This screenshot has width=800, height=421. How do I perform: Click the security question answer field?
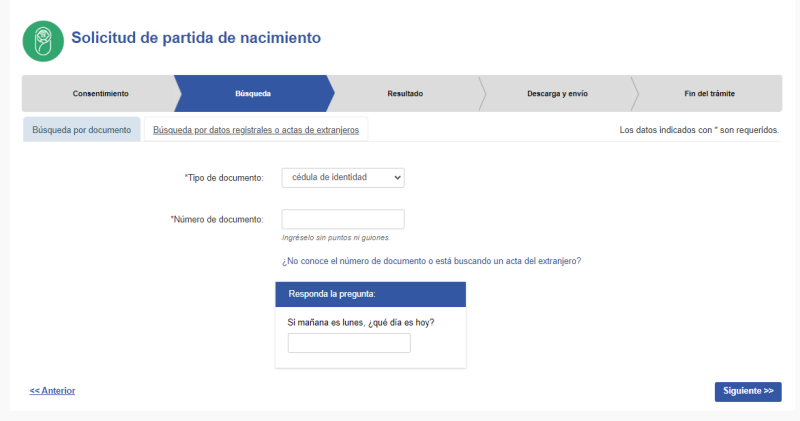(x=349, y=343)
